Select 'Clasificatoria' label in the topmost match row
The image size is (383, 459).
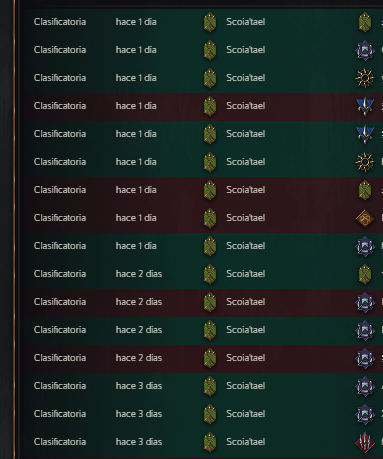(60, 22)
